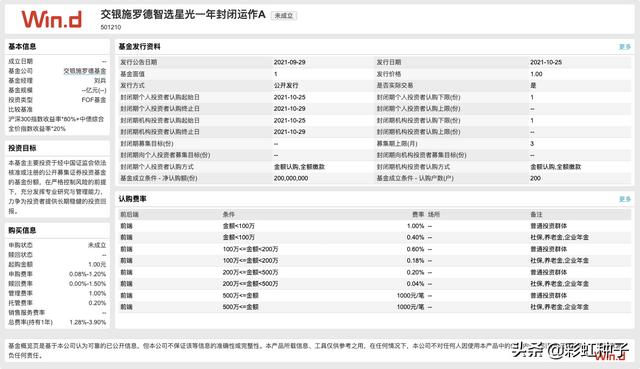Click the 投资目标 section header
This screenshot has height=369, width=640.
[x=22, y=148]
